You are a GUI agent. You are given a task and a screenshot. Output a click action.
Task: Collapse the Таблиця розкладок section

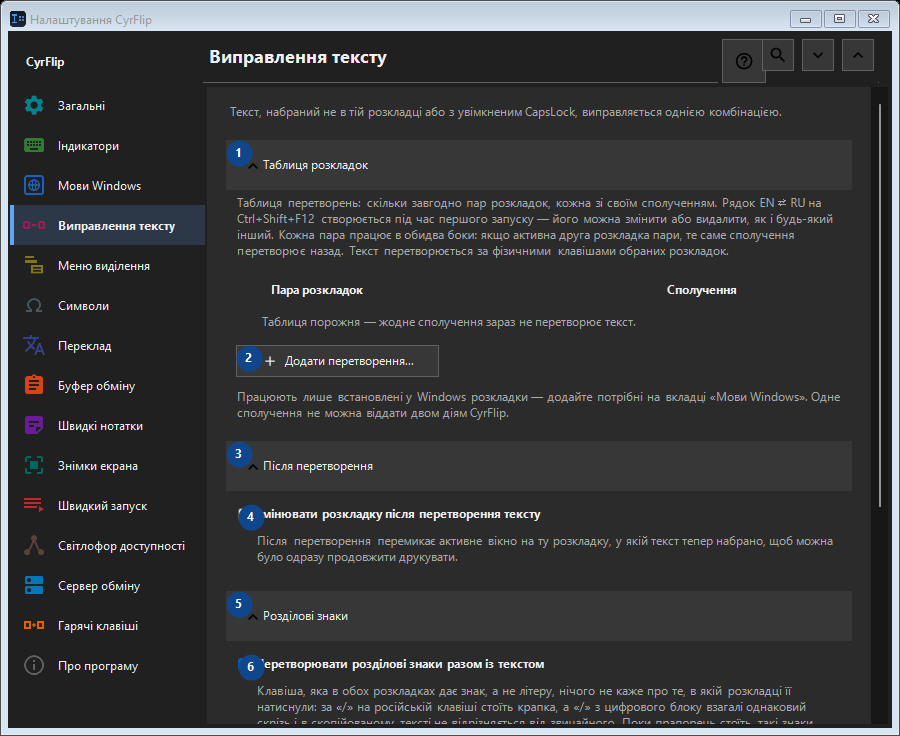tap(539, 165)
